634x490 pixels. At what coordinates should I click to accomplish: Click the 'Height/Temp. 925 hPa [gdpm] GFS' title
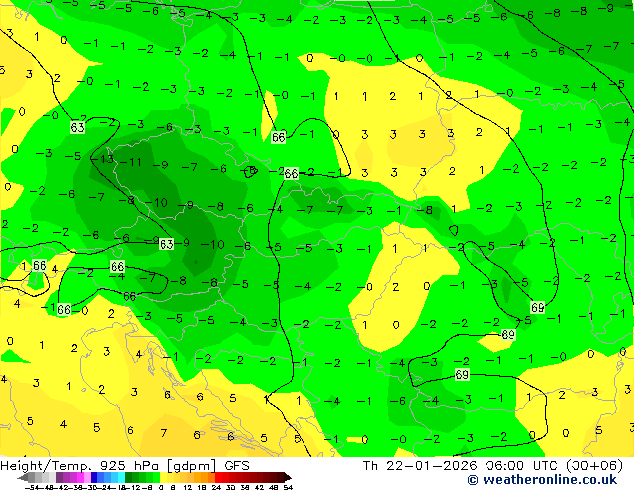click(125, 466)
